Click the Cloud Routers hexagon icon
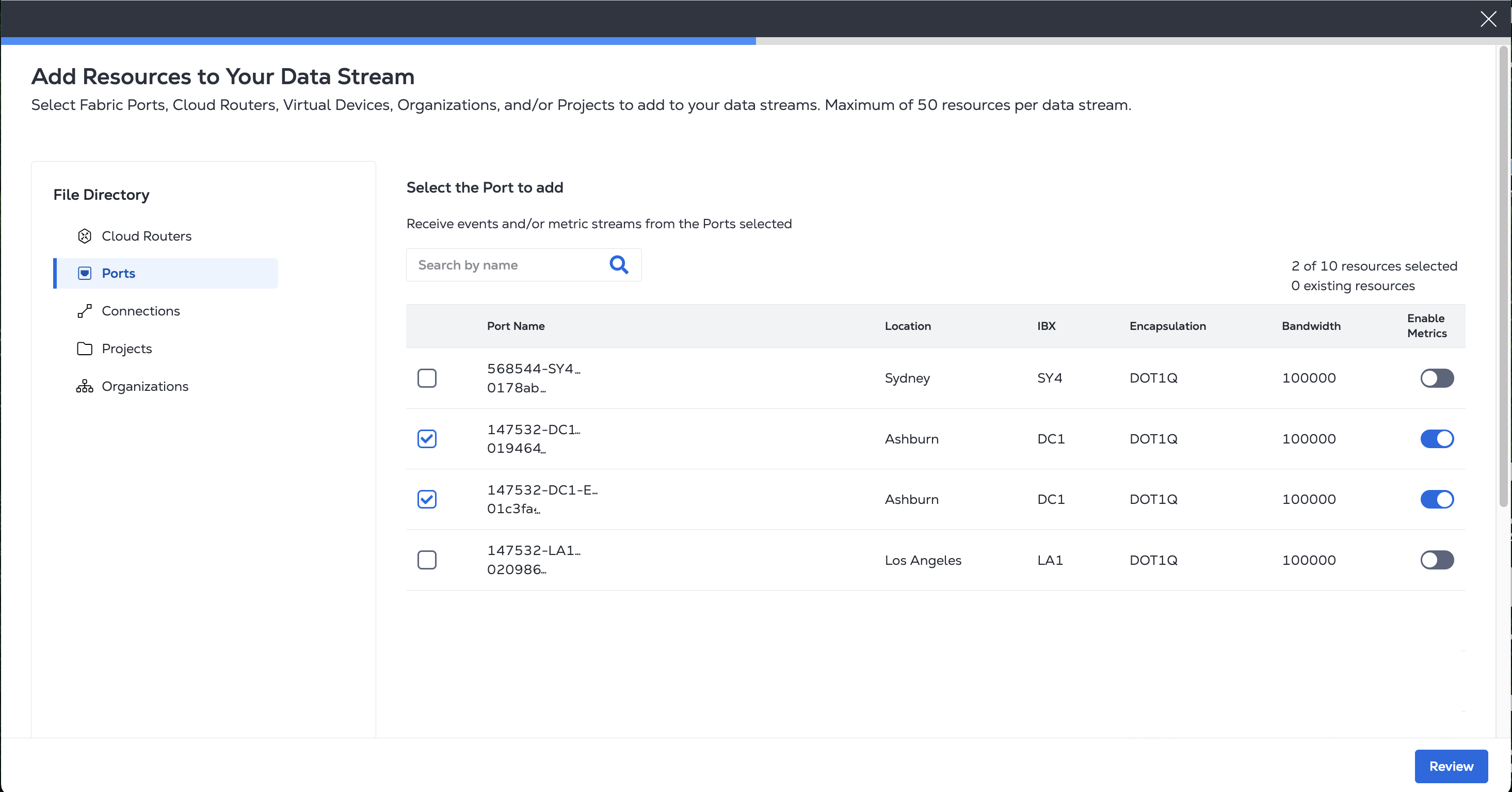Screen dimensions: 1512x792 (x=85, y=236)
